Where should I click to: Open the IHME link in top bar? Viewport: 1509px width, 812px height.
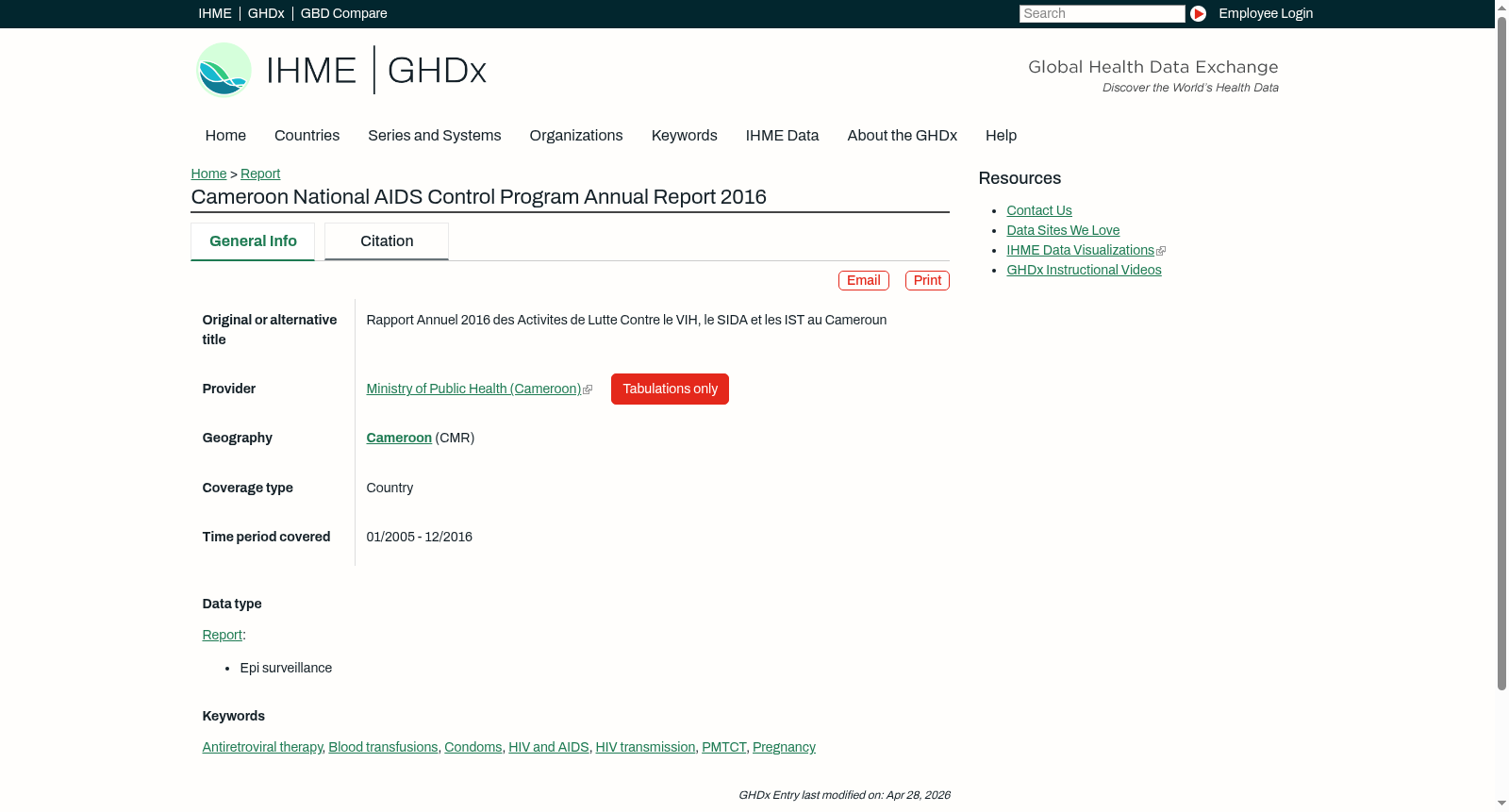[215, 13]
